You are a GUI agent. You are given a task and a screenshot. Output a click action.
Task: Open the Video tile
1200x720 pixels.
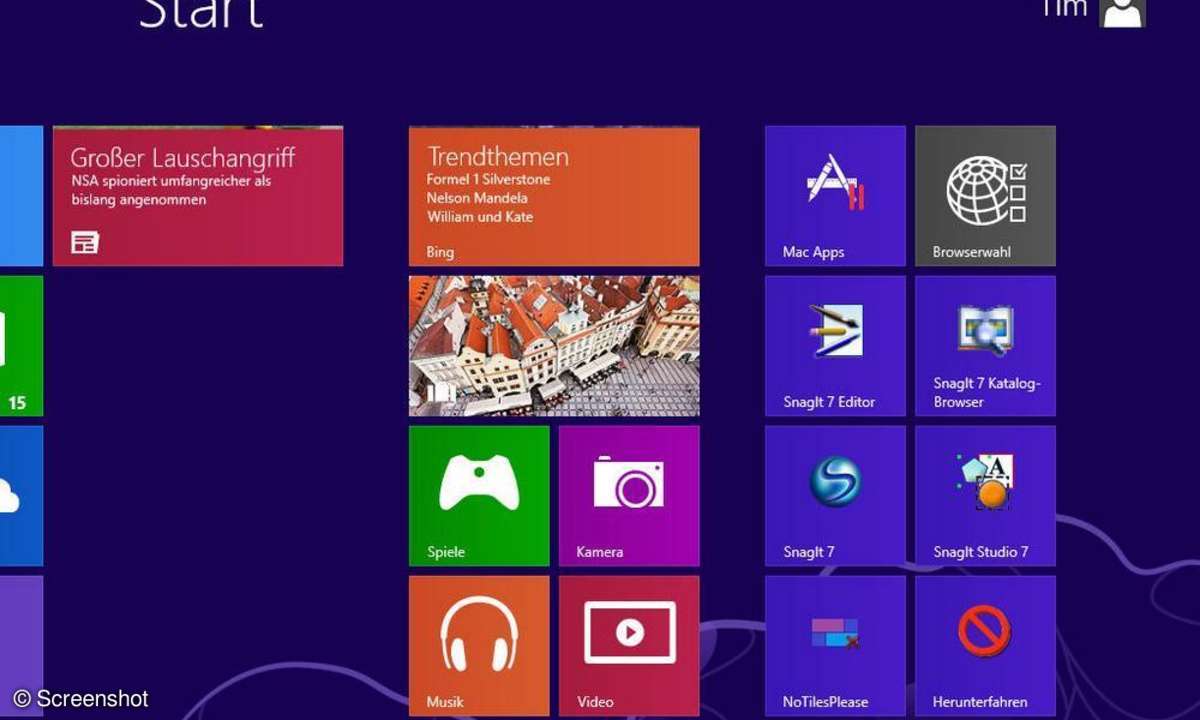[629, 646]
